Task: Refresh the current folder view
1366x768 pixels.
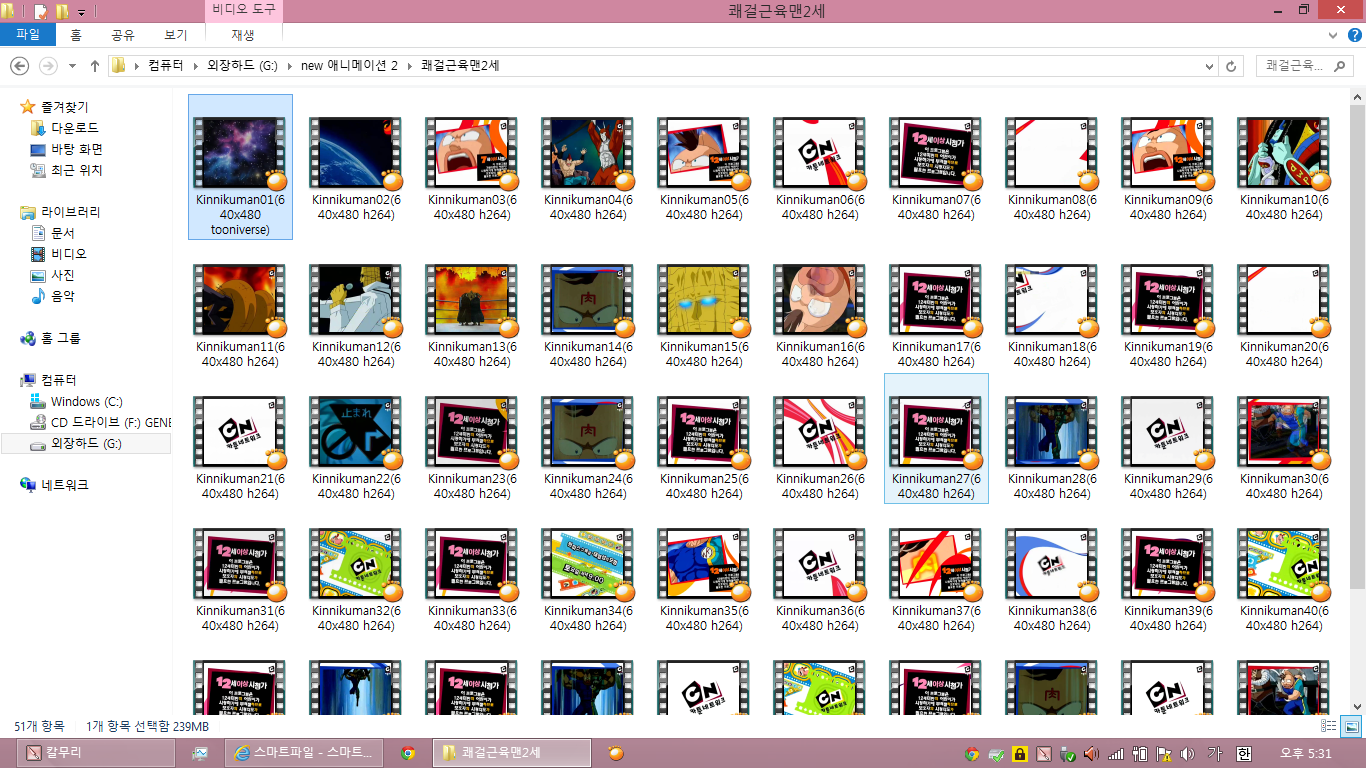Action: [x=1232, y=66]
